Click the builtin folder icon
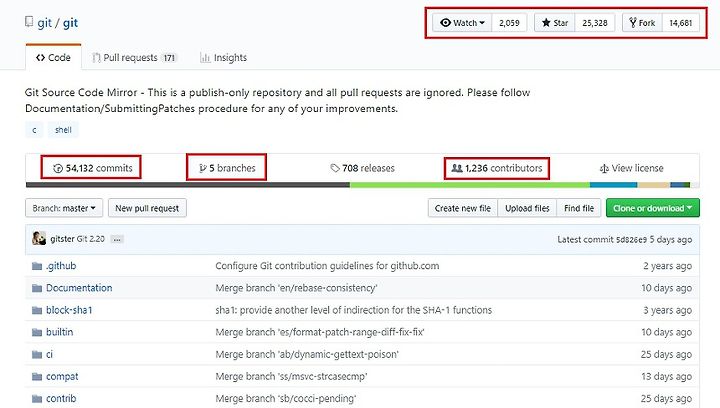The image size is (720, 408). tap(37, 332)
